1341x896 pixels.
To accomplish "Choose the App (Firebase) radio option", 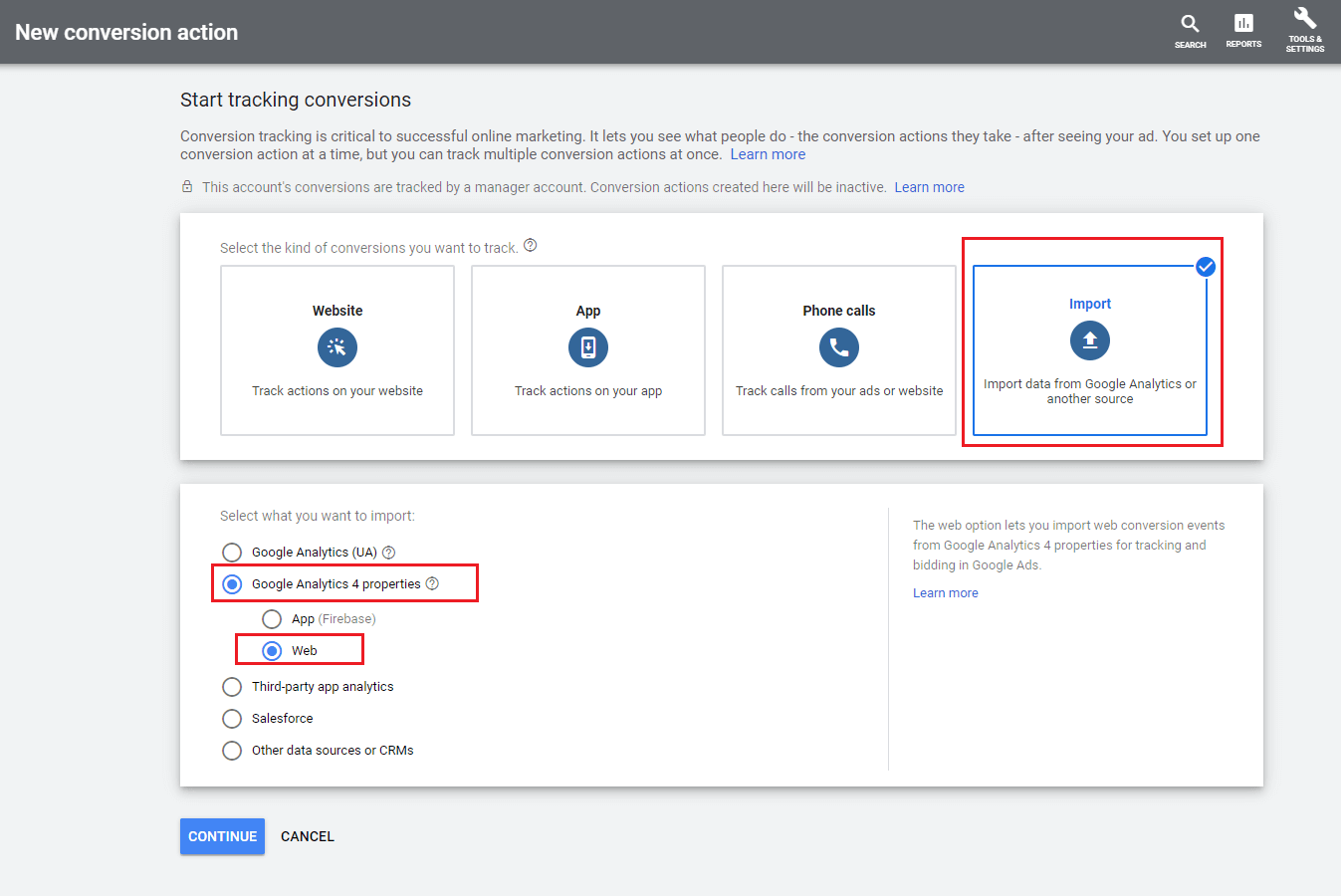I will tap(272, 619).
